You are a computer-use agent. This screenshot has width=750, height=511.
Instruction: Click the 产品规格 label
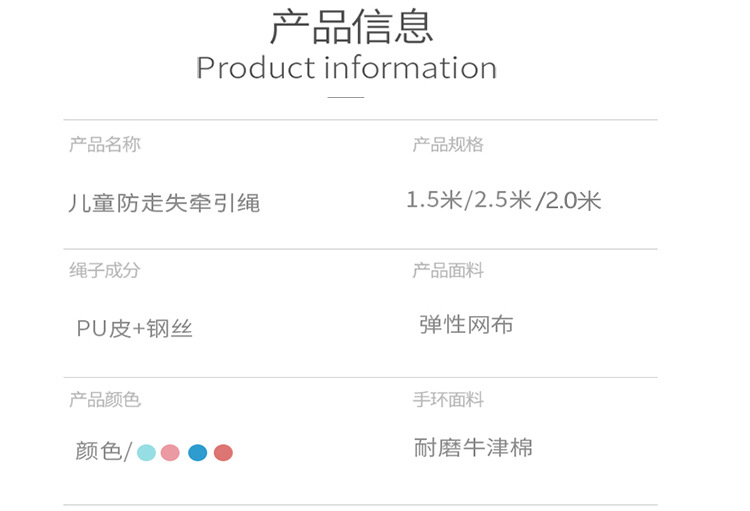[448, 145]
